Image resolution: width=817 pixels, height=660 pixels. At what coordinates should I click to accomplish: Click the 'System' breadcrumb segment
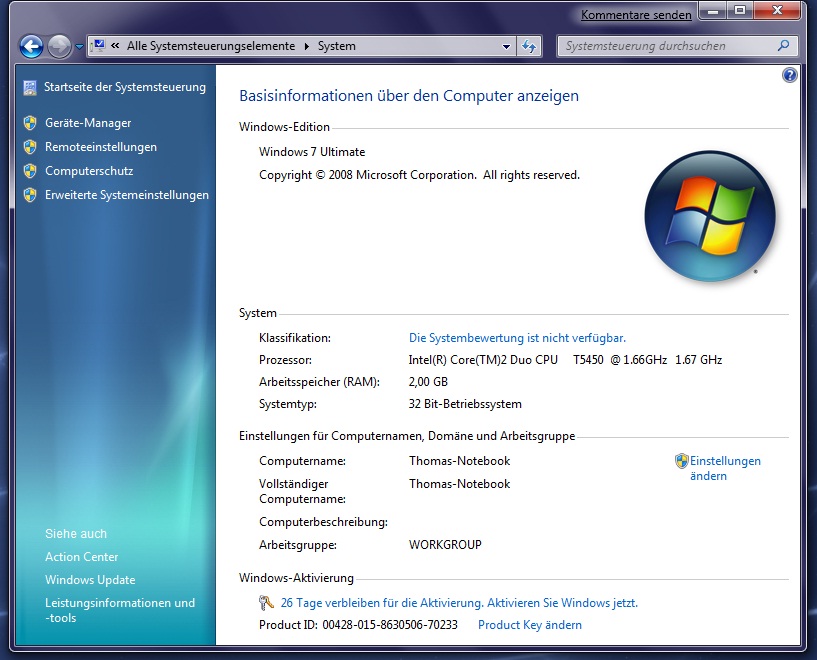pos(337,46)
